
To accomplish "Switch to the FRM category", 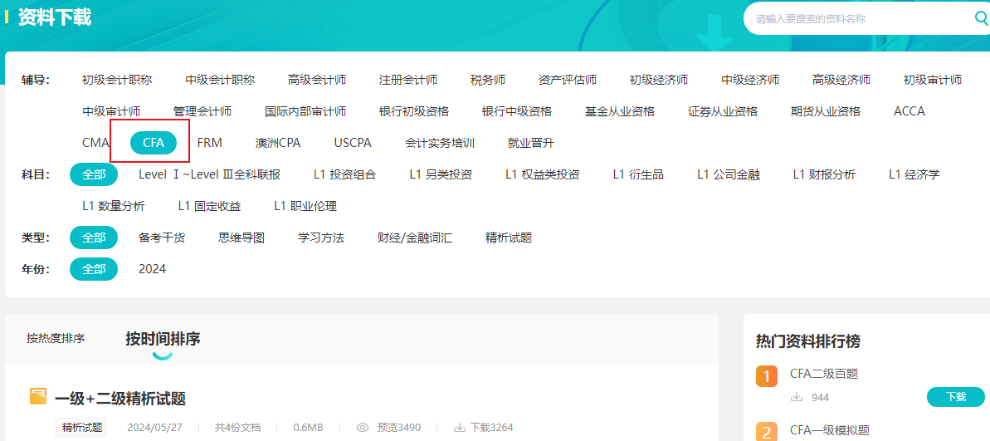I will tap(210, 143).
